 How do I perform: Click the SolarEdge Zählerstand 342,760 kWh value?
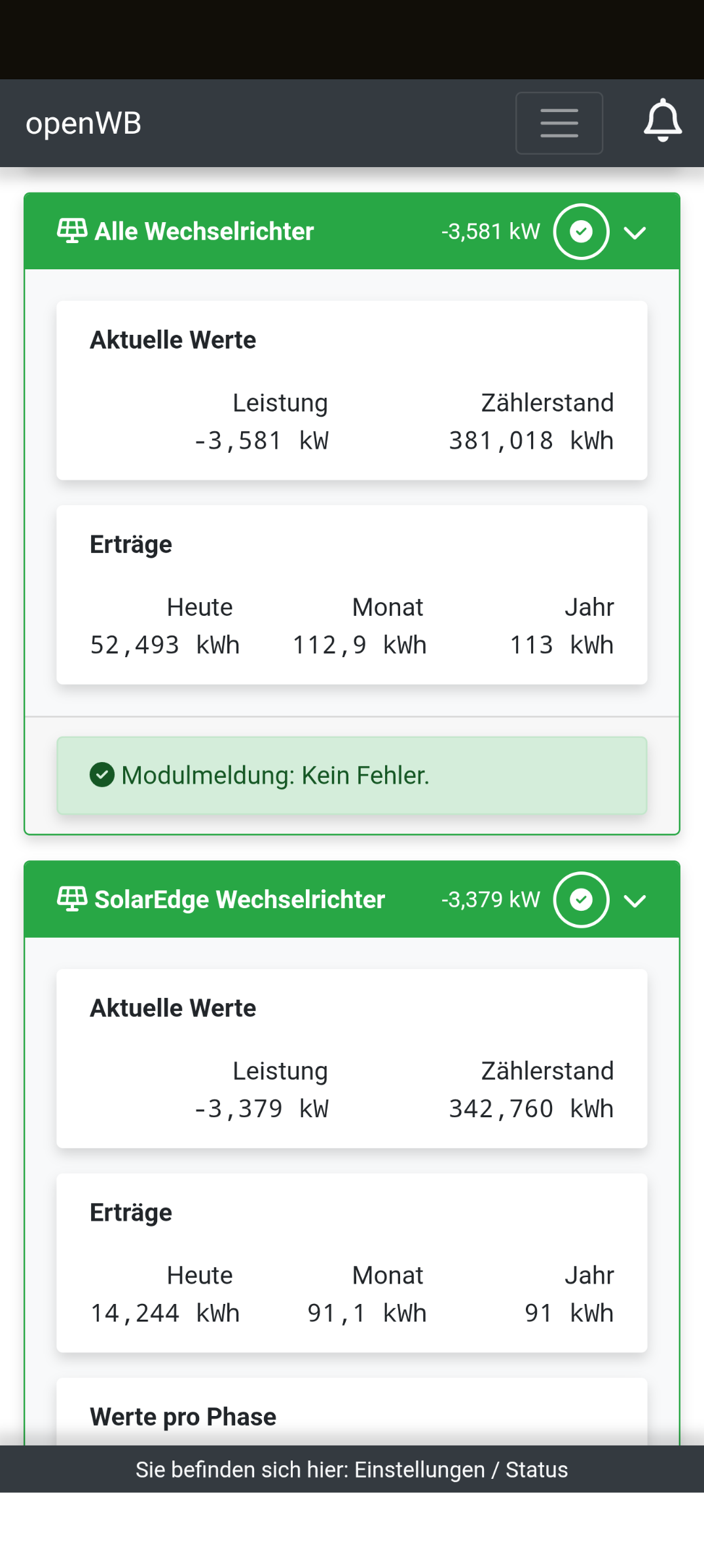coord(530,1109)
